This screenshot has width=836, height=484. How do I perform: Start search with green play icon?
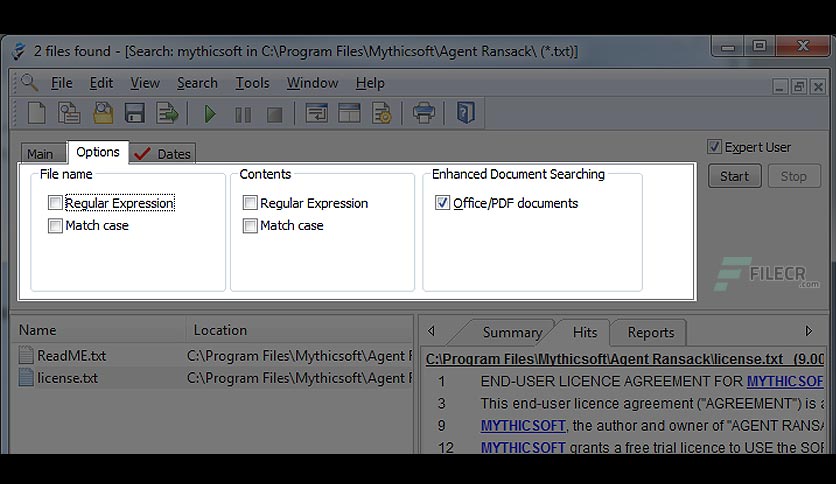coord(210,114)
